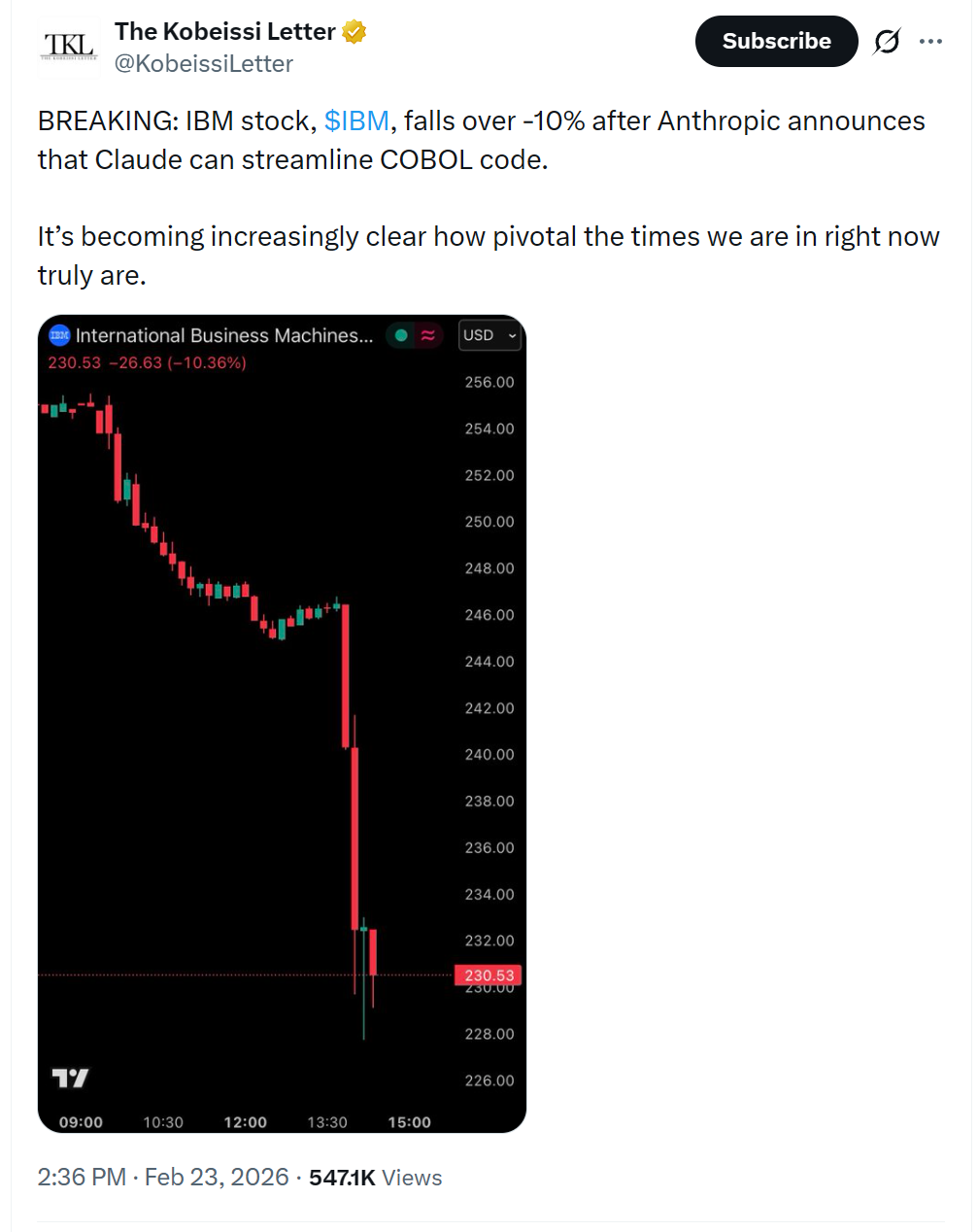Click the gold verified badge
Screen dimensions: 978x1232
[354, 32]
